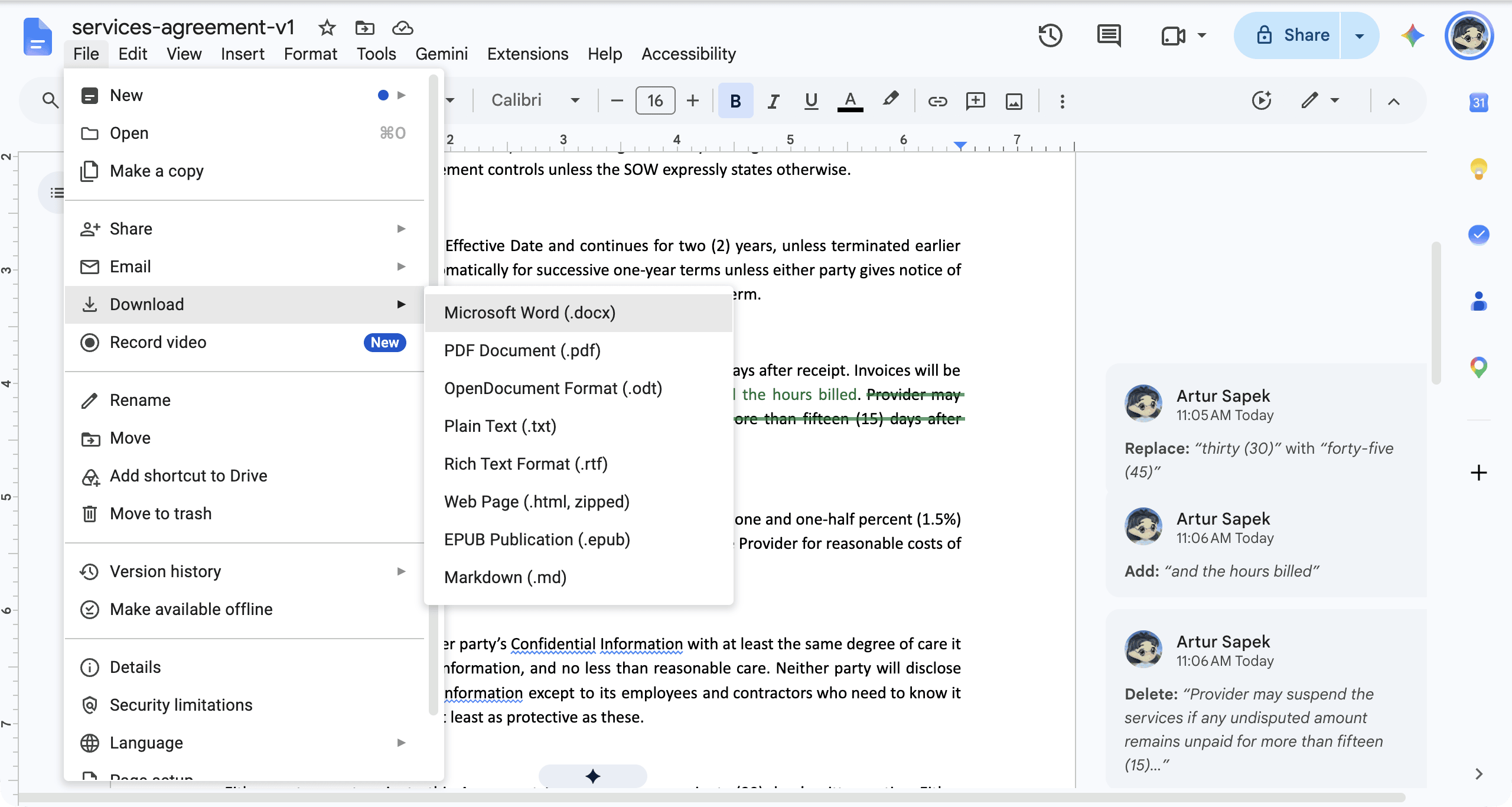Screen dimensions: 1512x807
Task: Toggle bold formatting
Action: click(735, 101)
